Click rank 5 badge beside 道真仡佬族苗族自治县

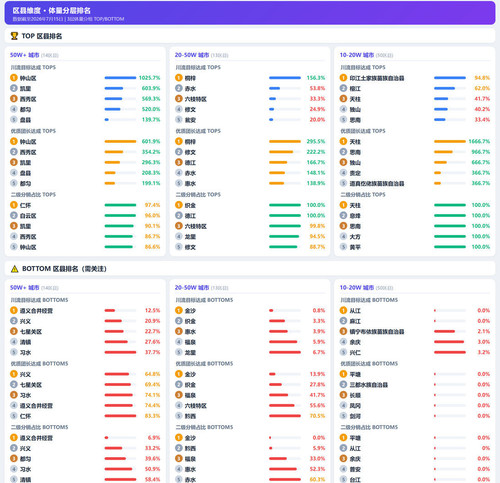point(343,183)
